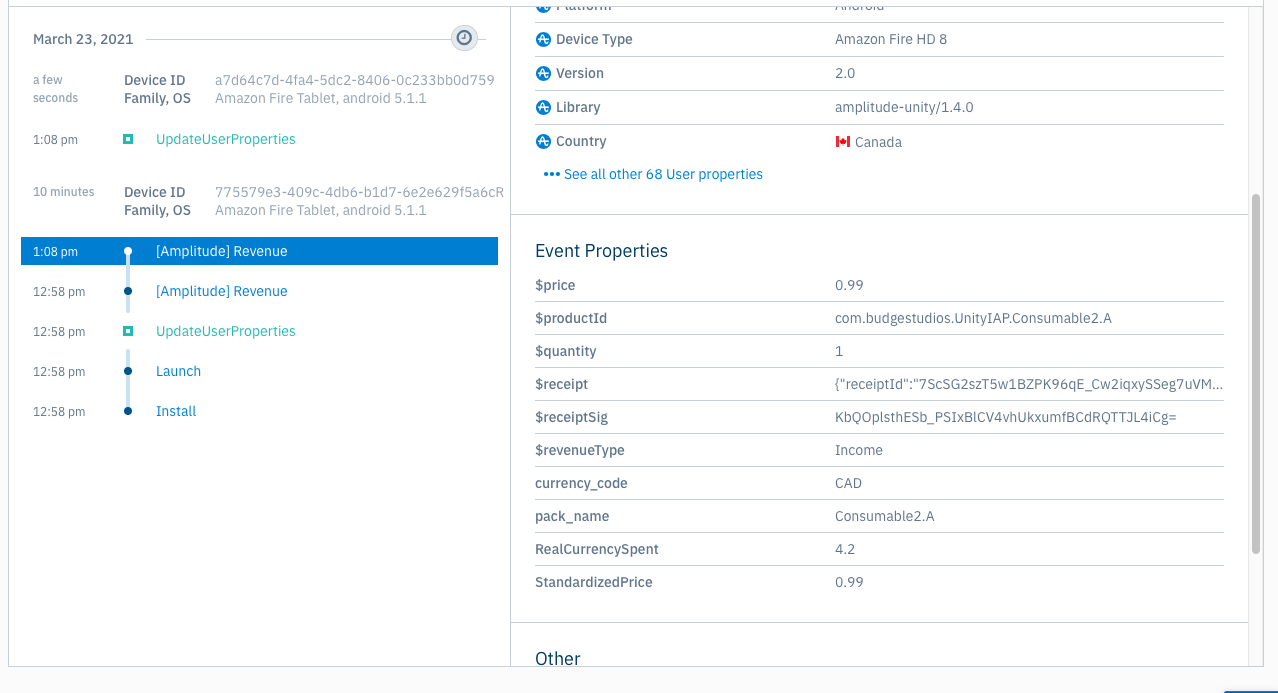This screenshot has width=1278, height=693.
Task: Click the Amplitude icon next to Device Type
Action: click(543, 40)
